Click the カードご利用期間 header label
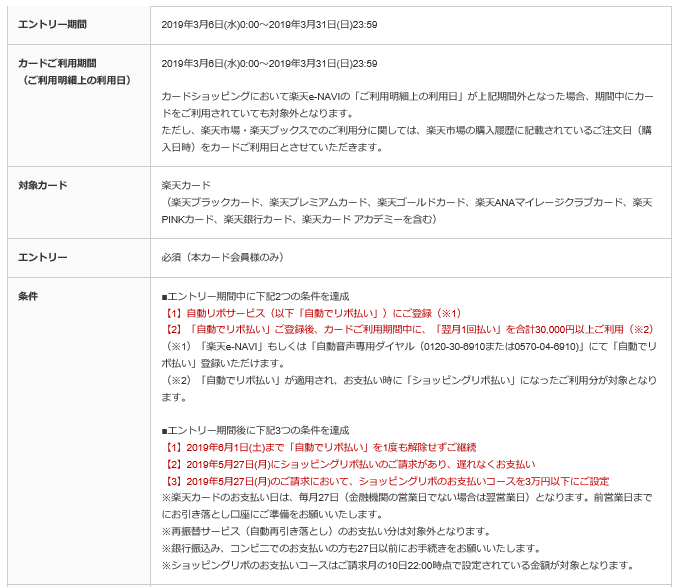The width and height of the screenshot is (681, 587). tap(57, 63)
